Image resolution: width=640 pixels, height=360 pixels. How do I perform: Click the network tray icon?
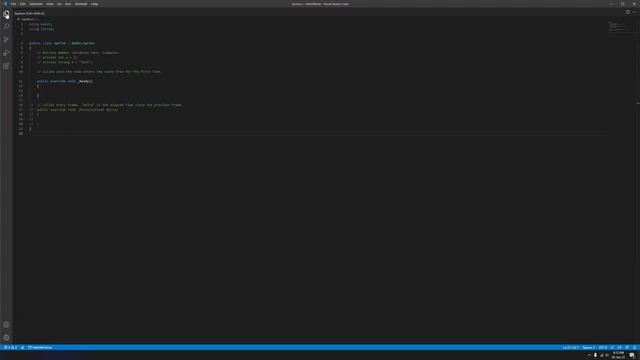pyautogui.click(x=601, y=356)
